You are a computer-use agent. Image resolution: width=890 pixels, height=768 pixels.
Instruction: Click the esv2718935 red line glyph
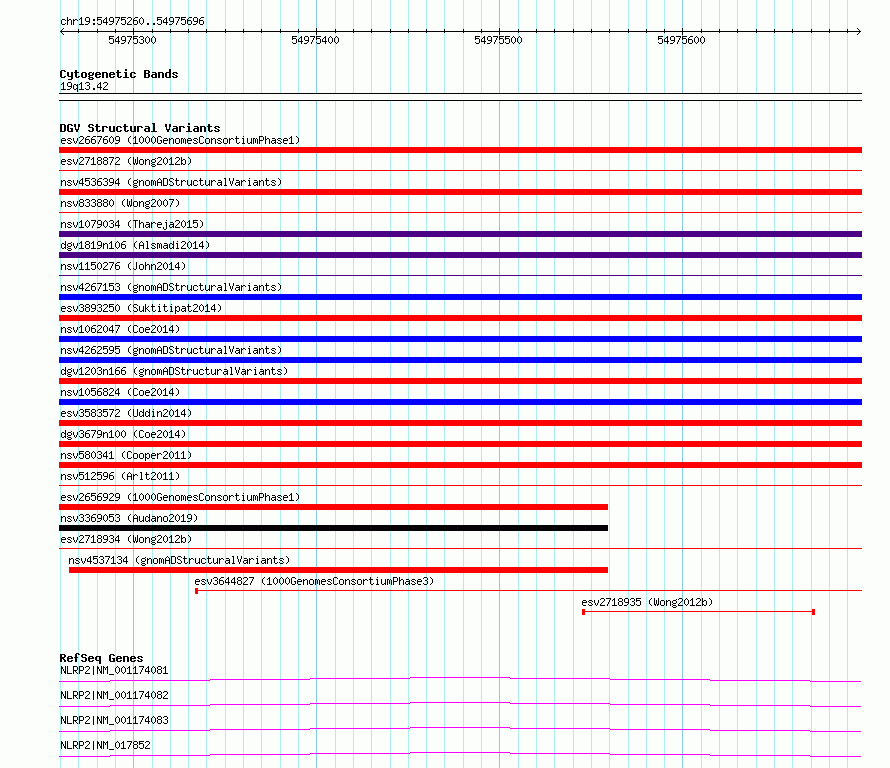tap(699, 612)
